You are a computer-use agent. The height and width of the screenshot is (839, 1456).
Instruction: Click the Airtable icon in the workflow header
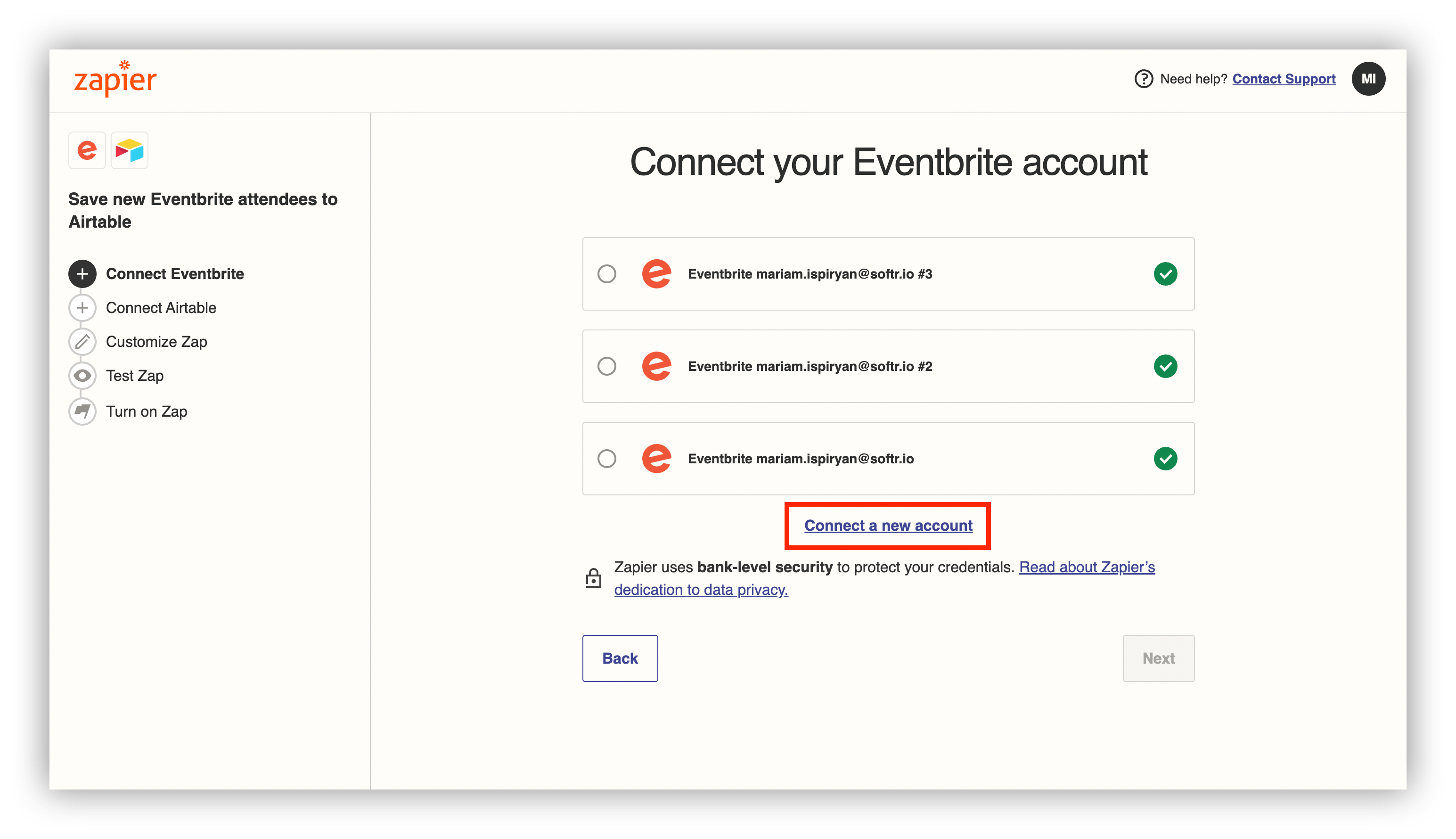pyautogui.click(x=129, y=151)
